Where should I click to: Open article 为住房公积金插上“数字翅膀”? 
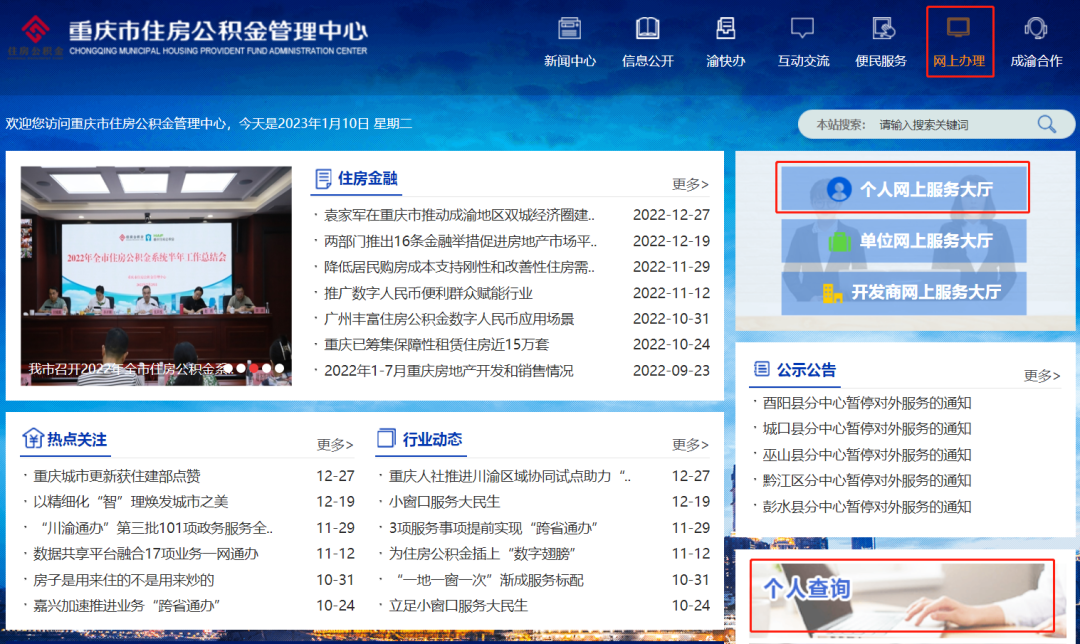(x=482, y=553)
